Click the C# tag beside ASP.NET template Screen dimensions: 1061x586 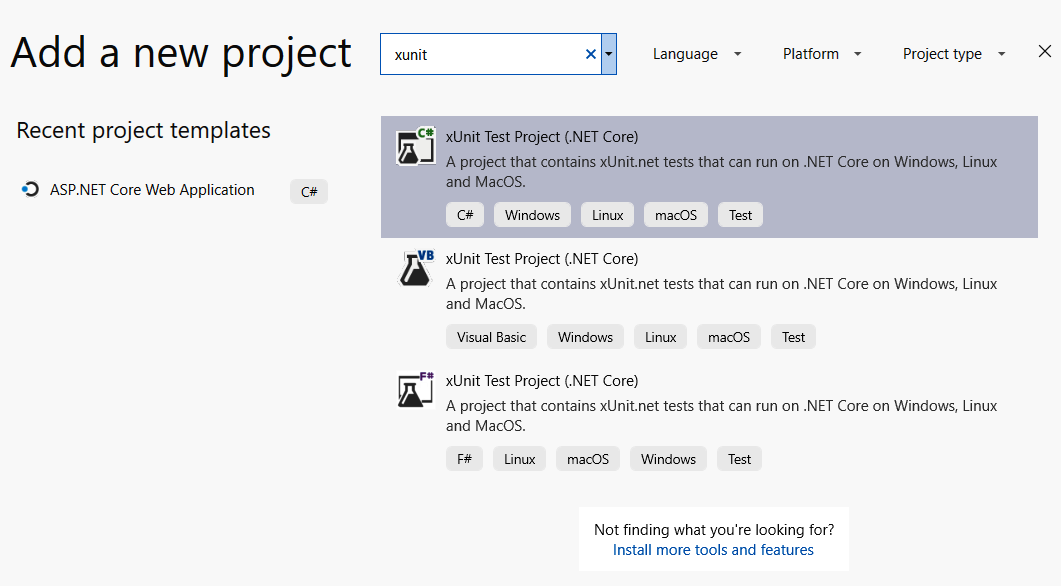coord(309,192)
